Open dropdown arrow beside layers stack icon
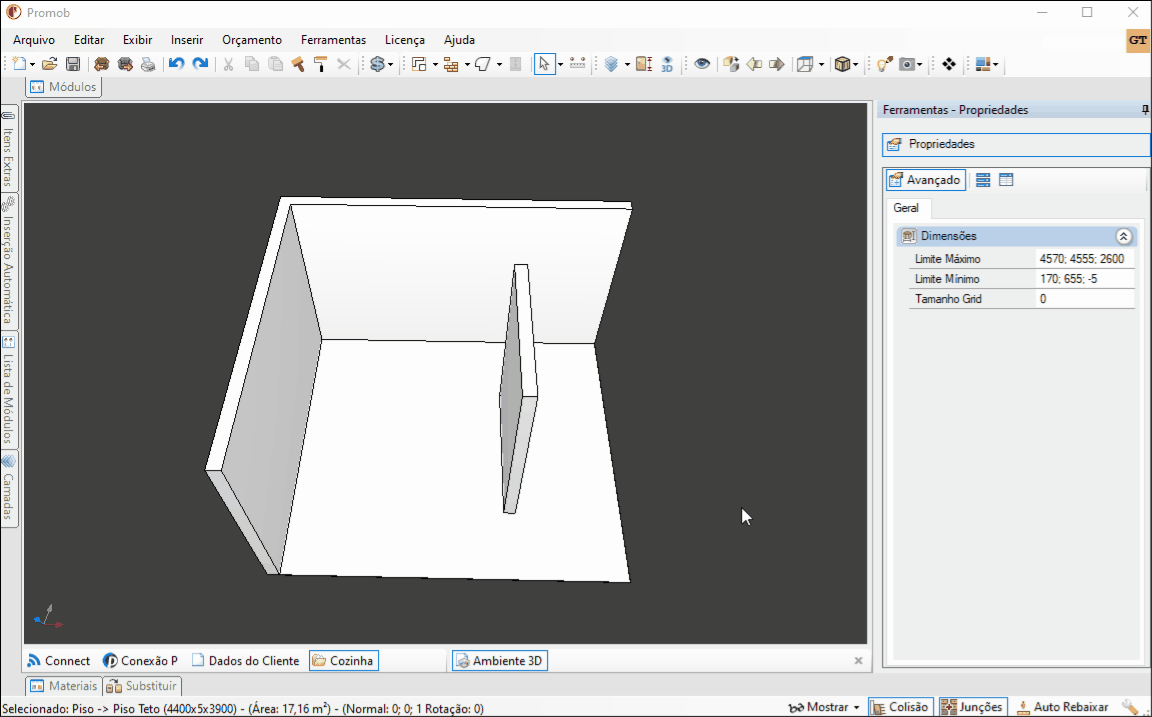1152x717 pixels. [627, 65]
